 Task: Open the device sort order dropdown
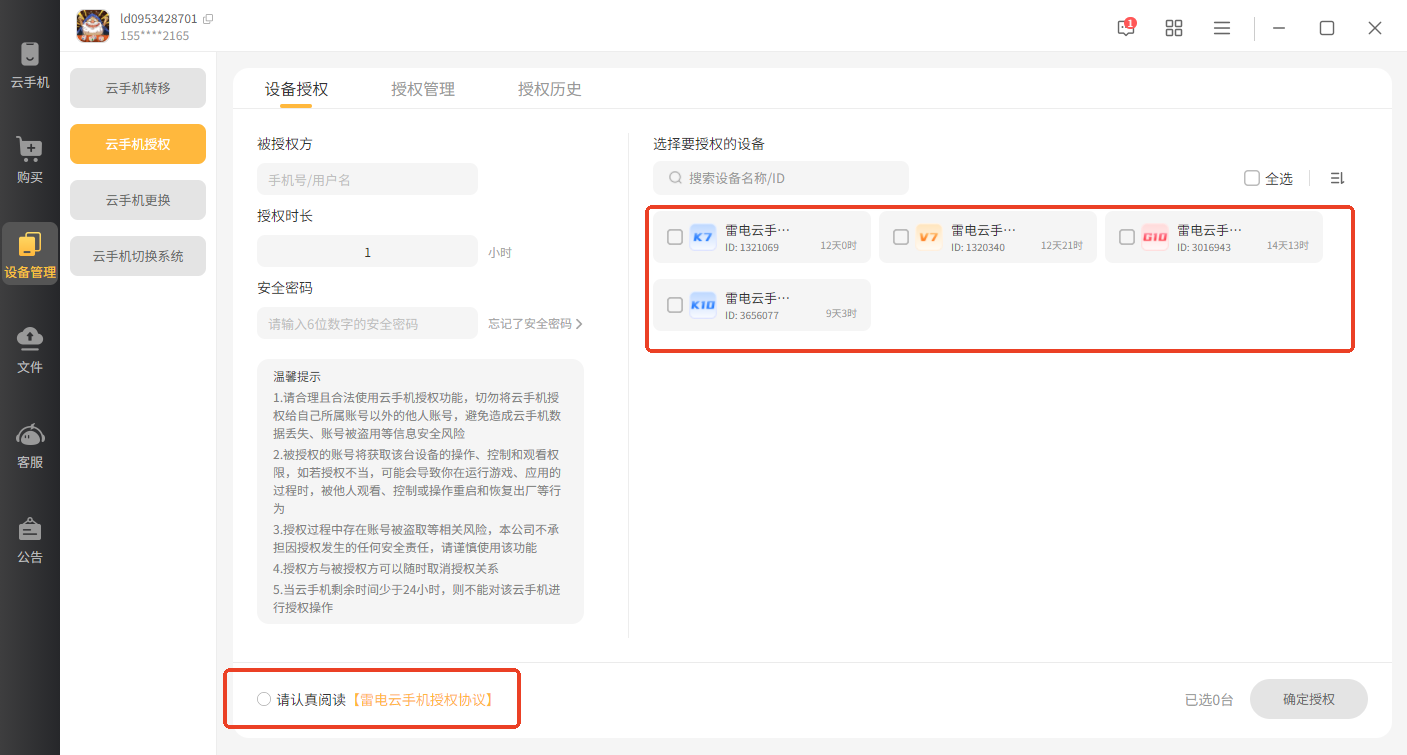pos(1337,178)
